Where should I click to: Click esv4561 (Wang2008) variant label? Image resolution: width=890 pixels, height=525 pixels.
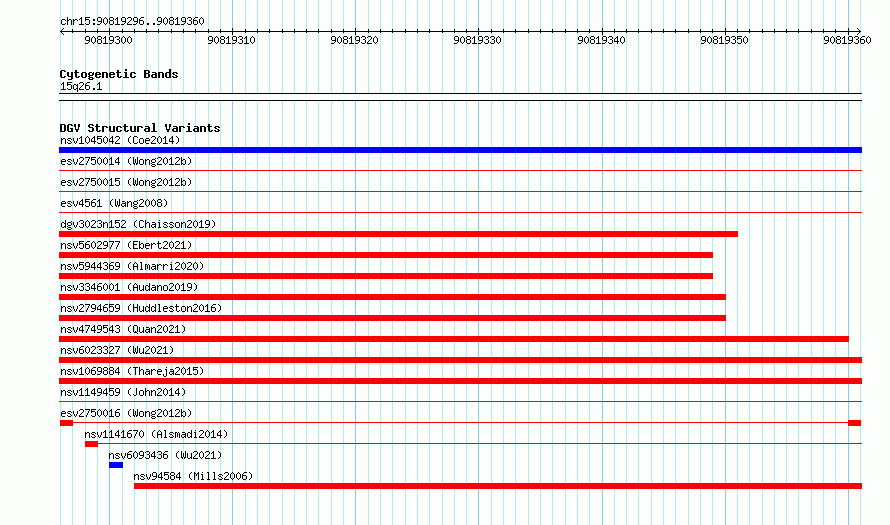[114, 203]
